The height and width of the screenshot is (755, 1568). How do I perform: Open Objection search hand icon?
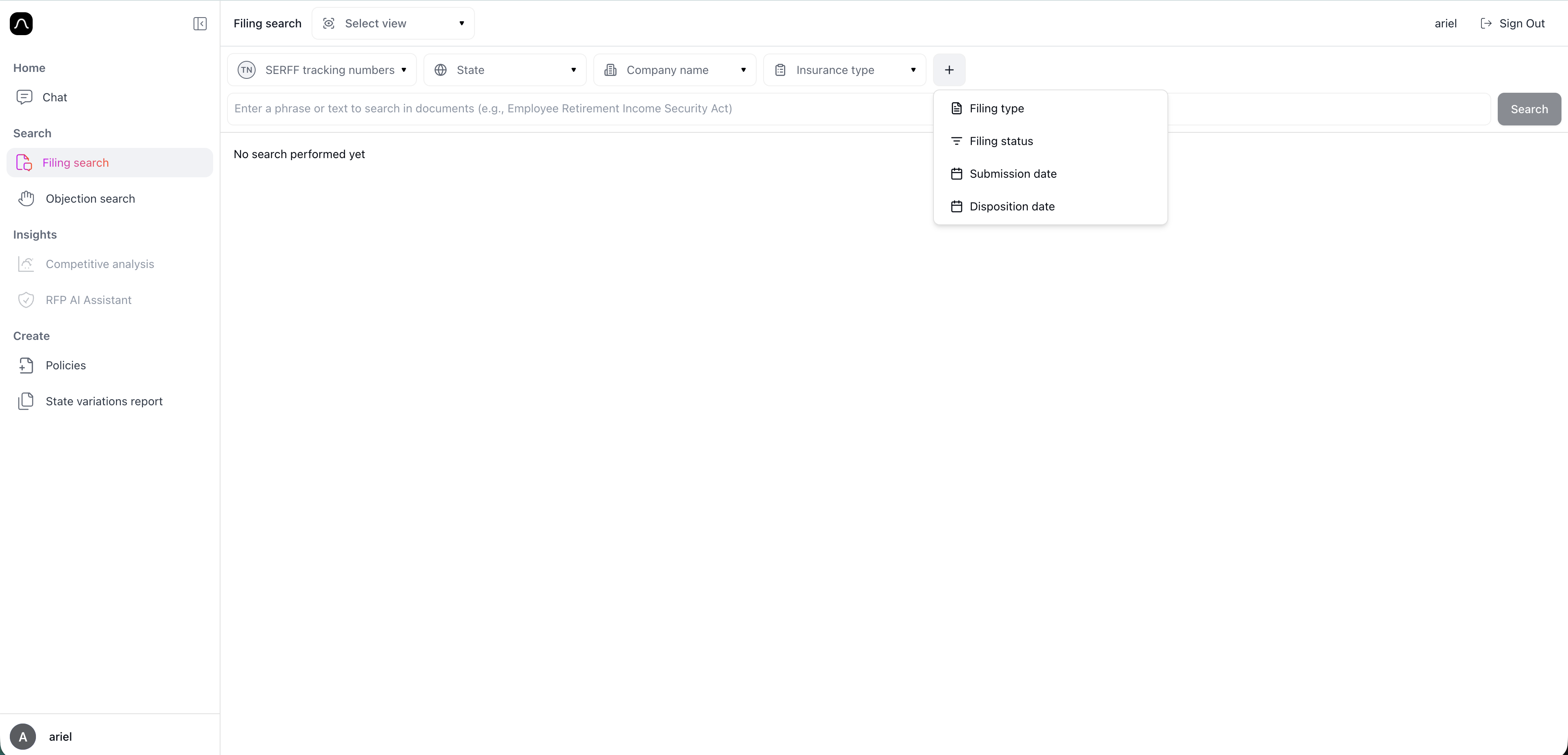26,199
